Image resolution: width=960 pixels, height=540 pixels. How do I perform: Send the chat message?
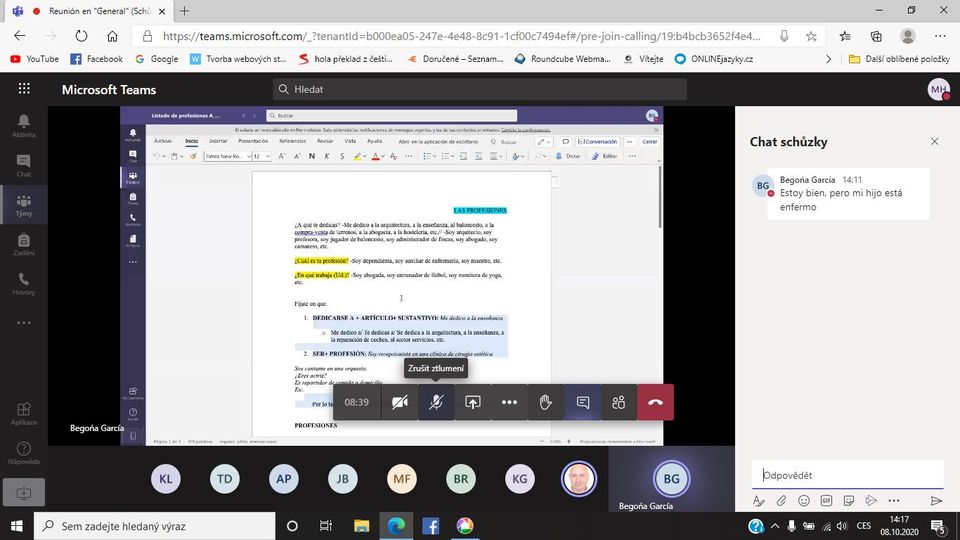936,501
